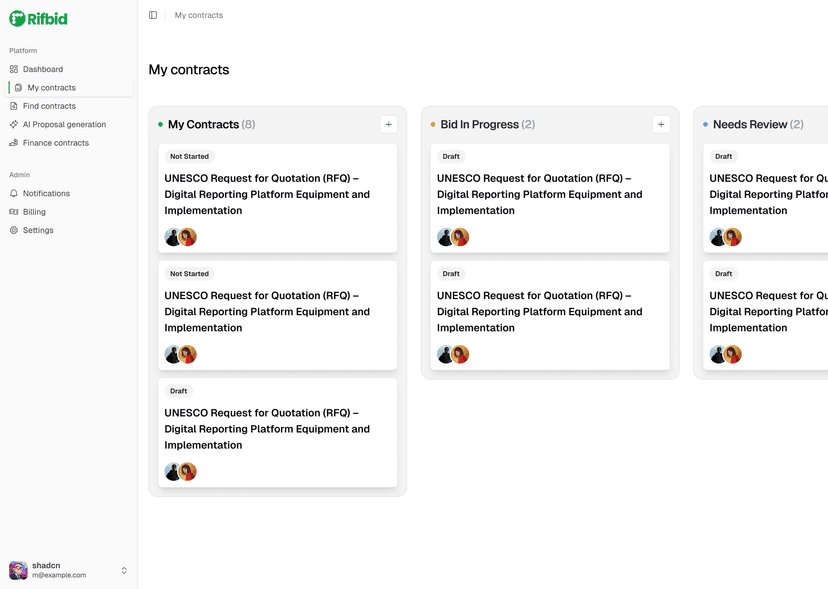This screenshot has height=589, width=828.
Task: Open Notifications bell item
Action: pos(46,193)
